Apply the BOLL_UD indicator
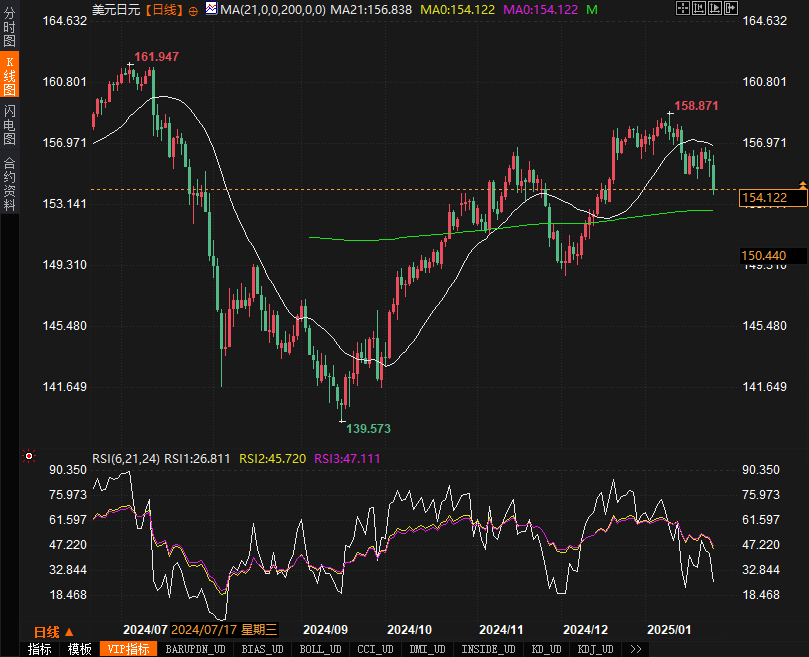The width and height of the screenshot is (809, 657). pos(320,649)
